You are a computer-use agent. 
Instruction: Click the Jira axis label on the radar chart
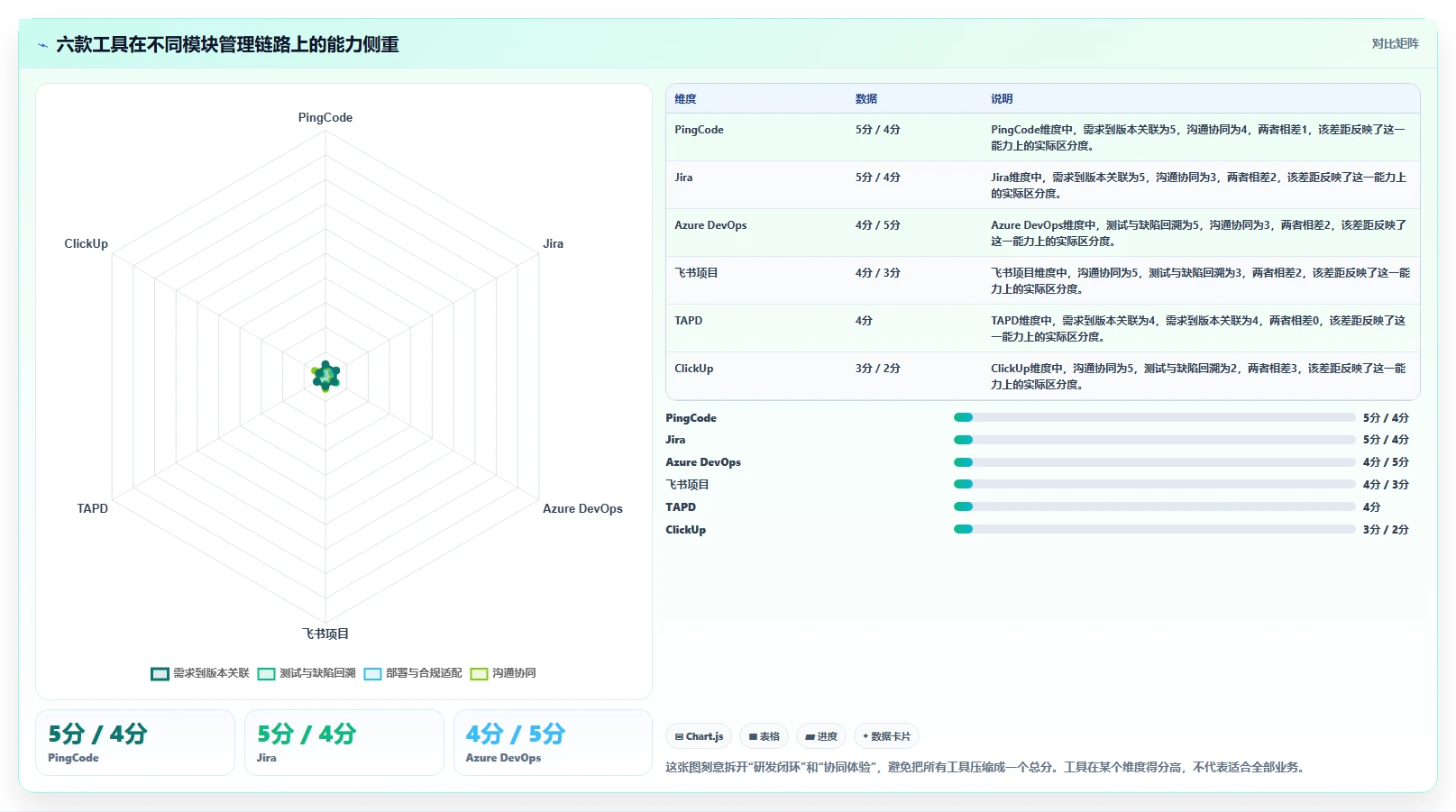coord(553,244)
